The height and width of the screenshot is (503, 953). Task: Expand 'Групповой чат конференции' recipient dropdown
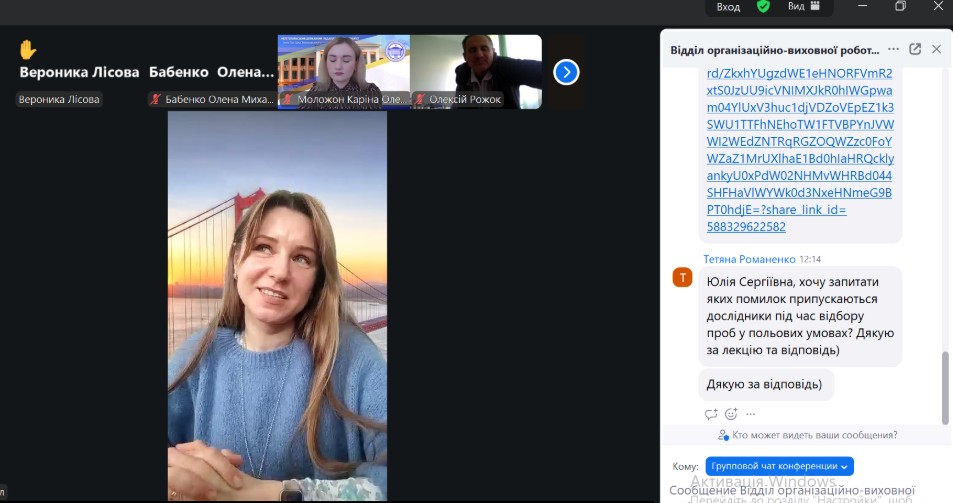(x=779, y=466)
